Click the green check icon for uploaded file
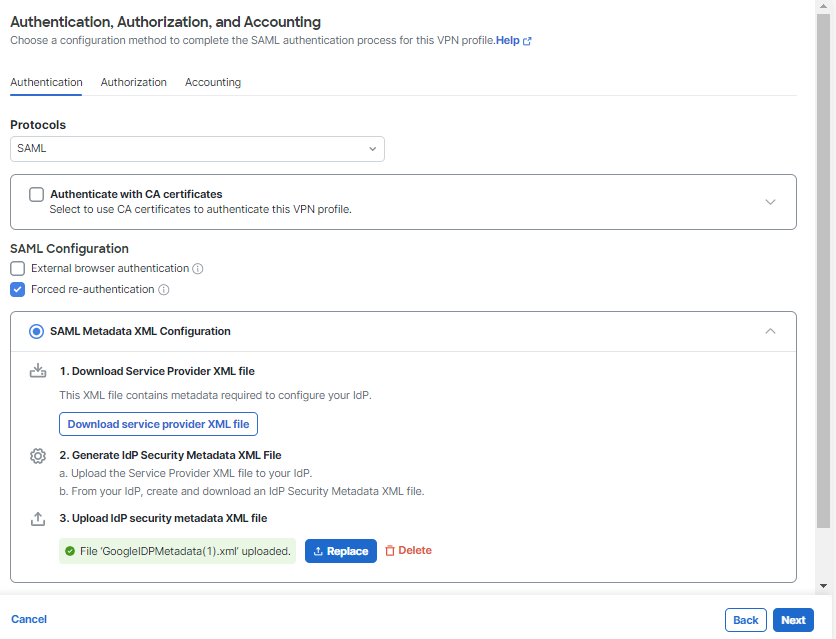836x639 pixels. tap(70, 551)
